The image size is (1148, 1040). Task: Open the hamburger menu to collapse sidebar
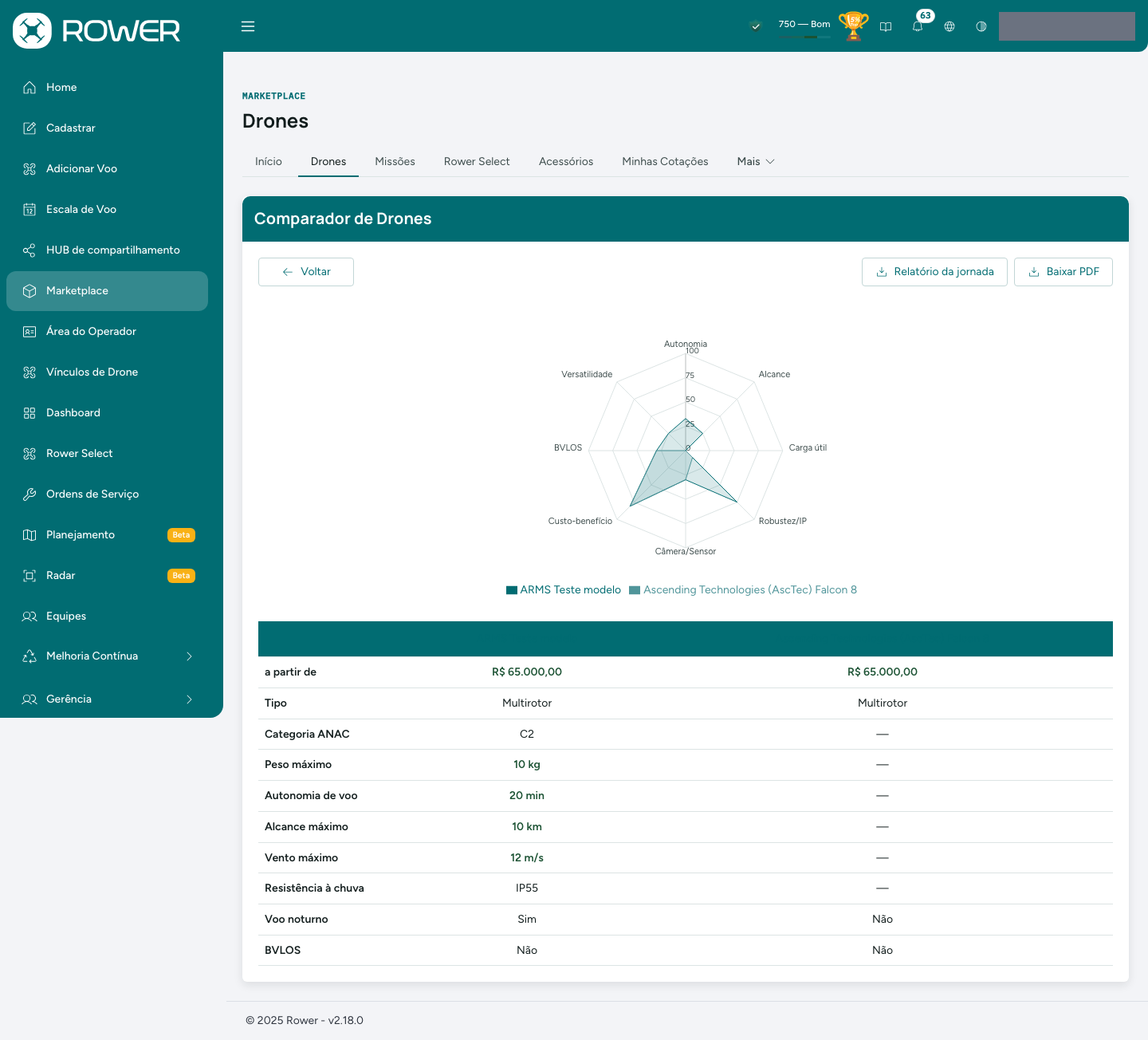point(248,26)
